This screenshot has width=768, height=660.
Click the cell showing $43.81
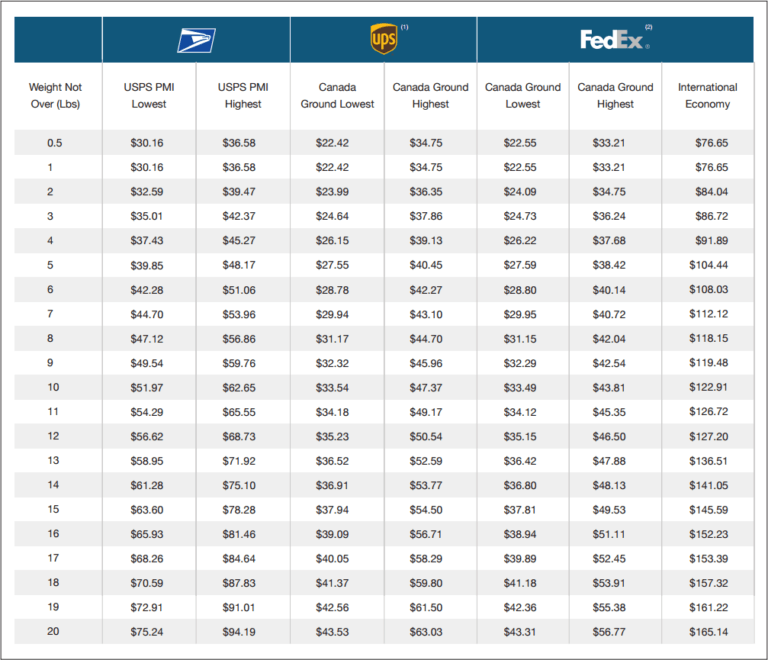[x=609, y=388]
